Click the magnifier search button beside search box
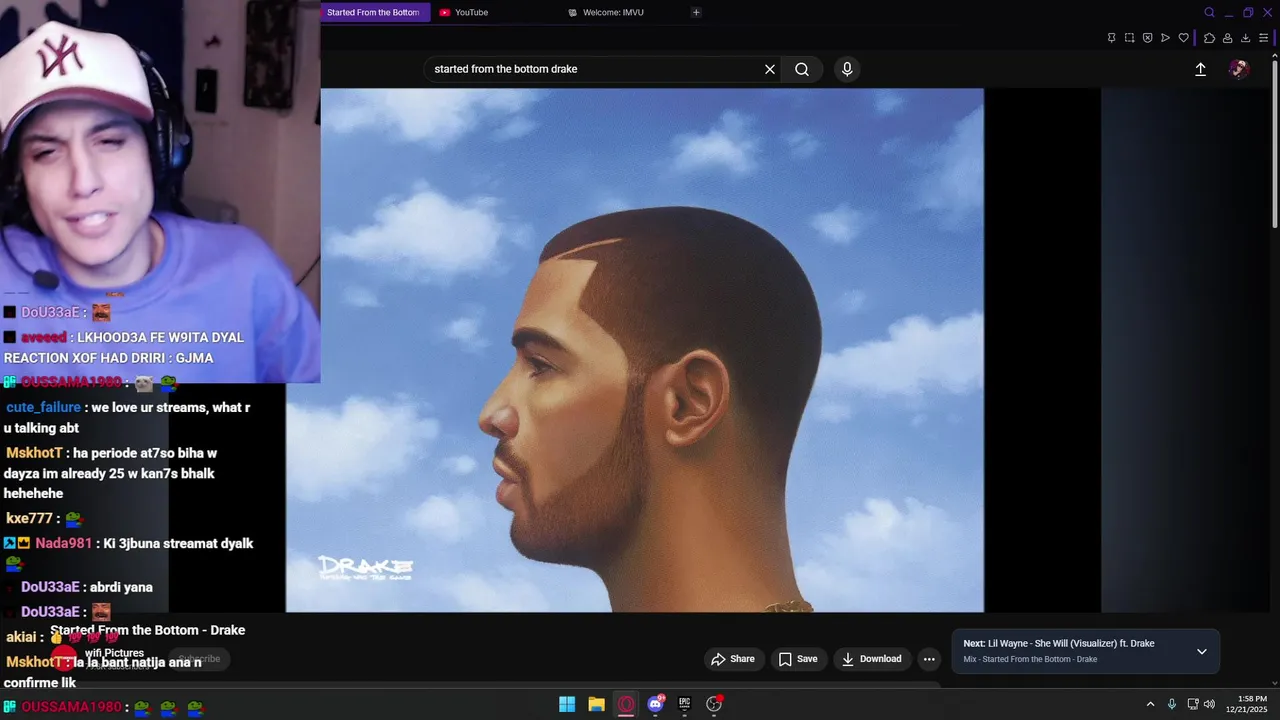Screen dimensions: 1280x720 click(802, 69)
